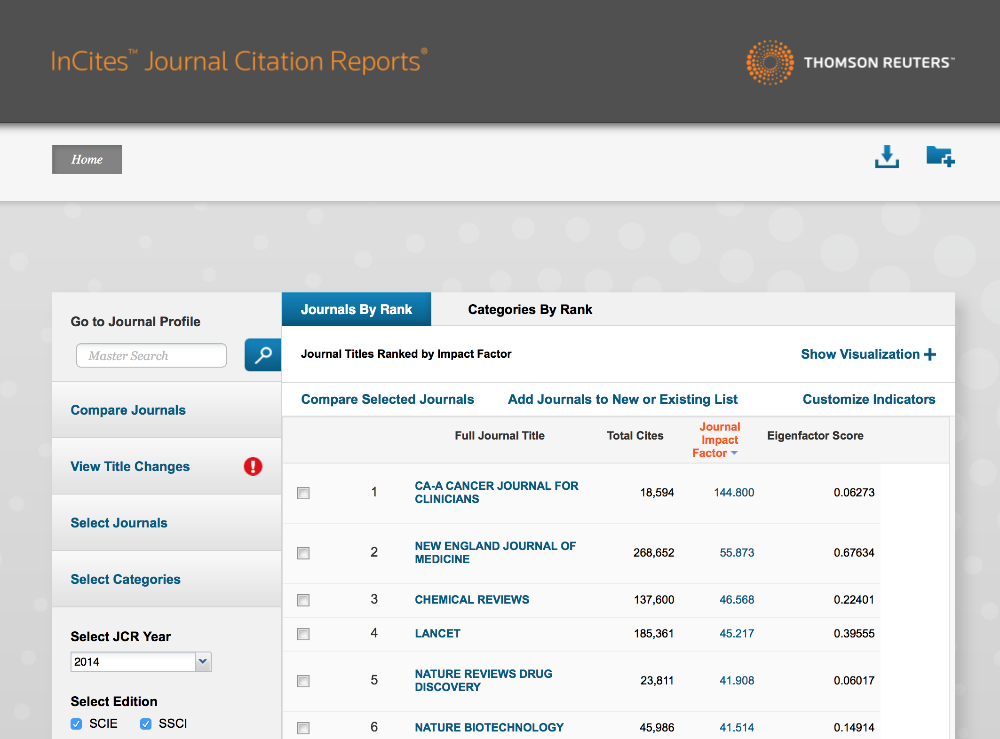Click total cites value 268,652
1000x739 pixels.
[654, 553]
